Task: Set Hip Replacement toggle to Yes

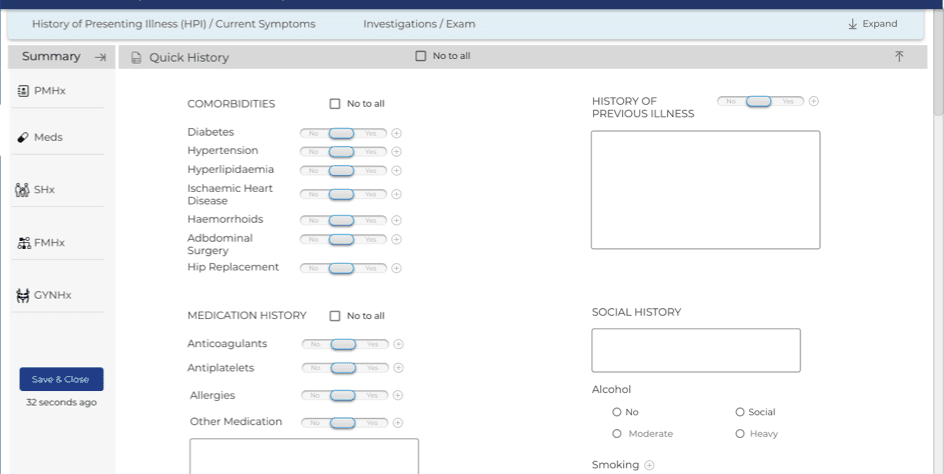Action: tap(371, 268)
